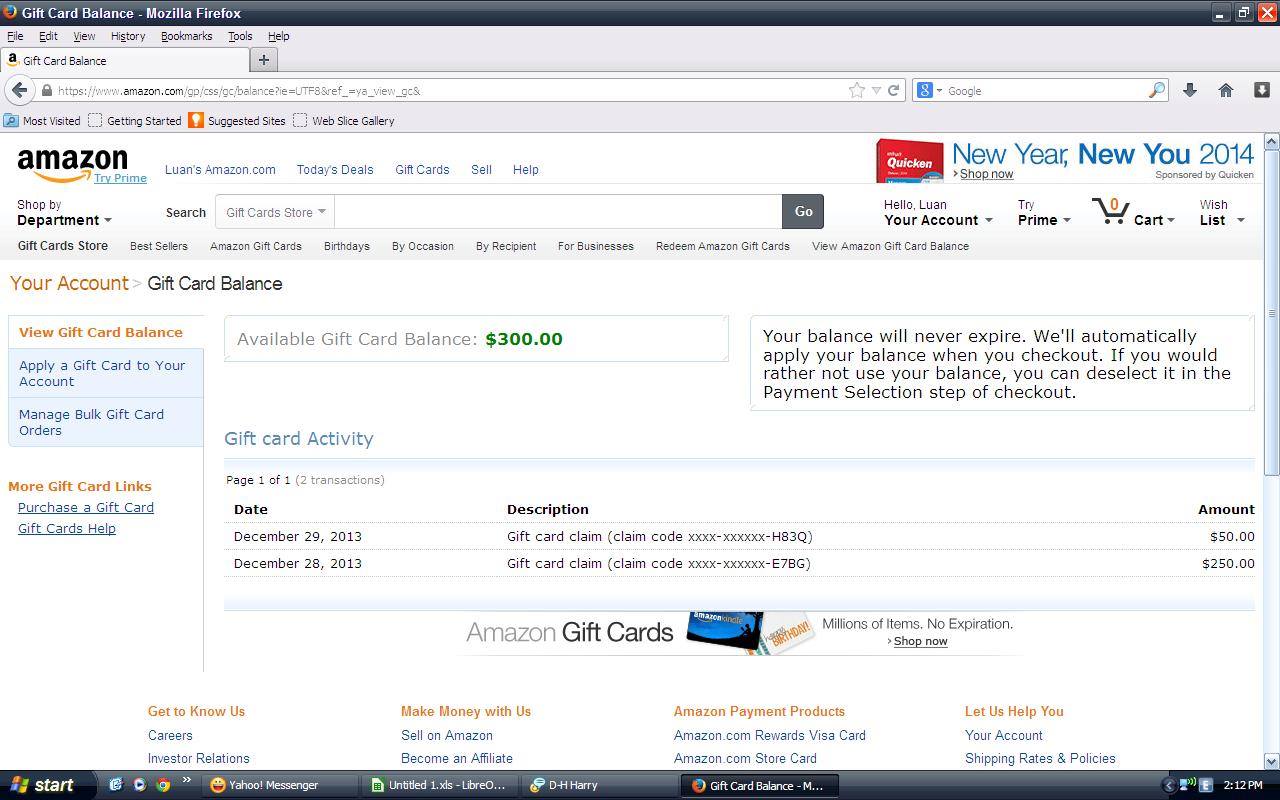Expand the Your Account dropdown

tap(938, 212)
